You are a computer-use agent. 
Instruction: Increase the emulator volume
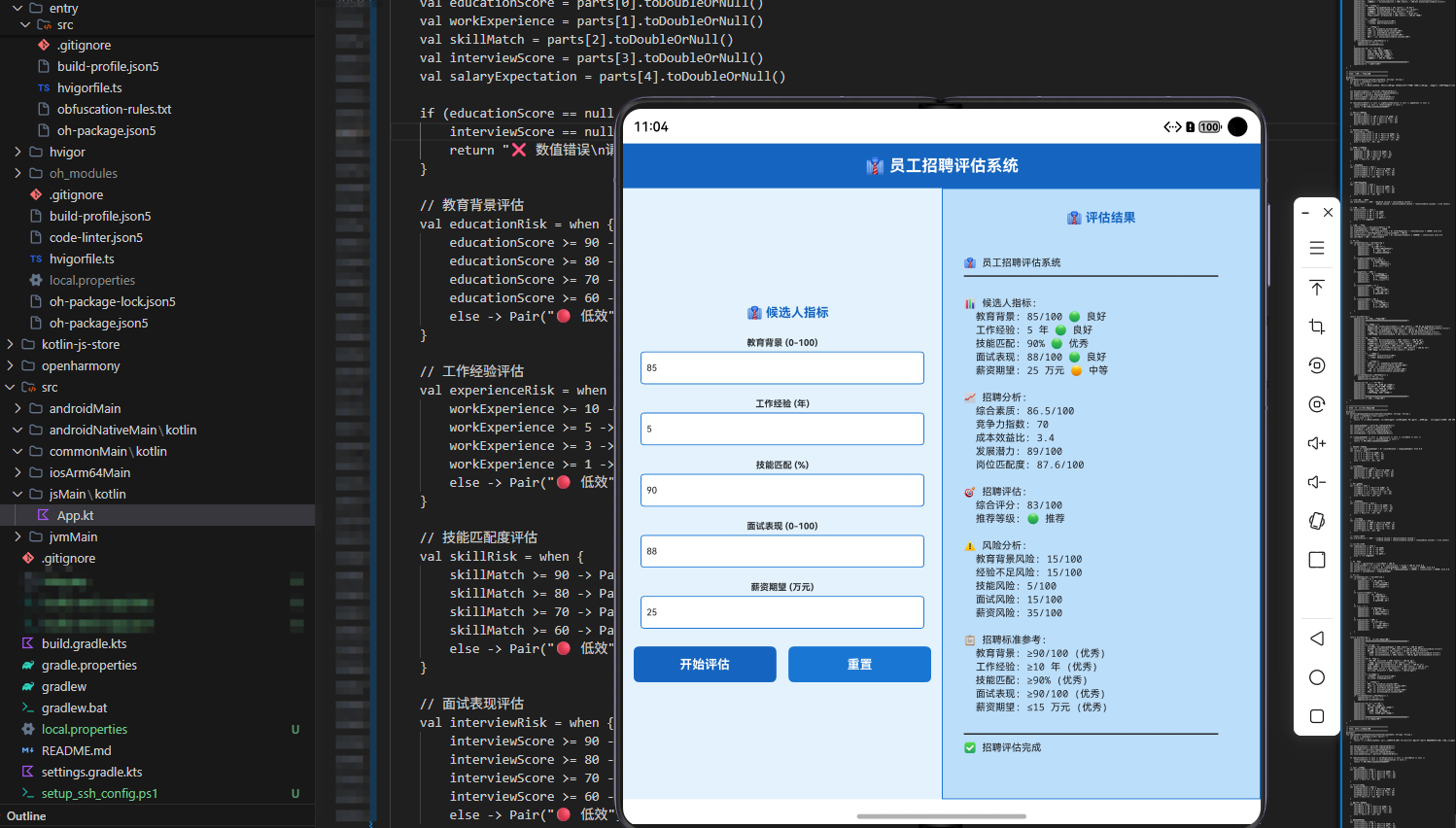(x=1317, y=443)
